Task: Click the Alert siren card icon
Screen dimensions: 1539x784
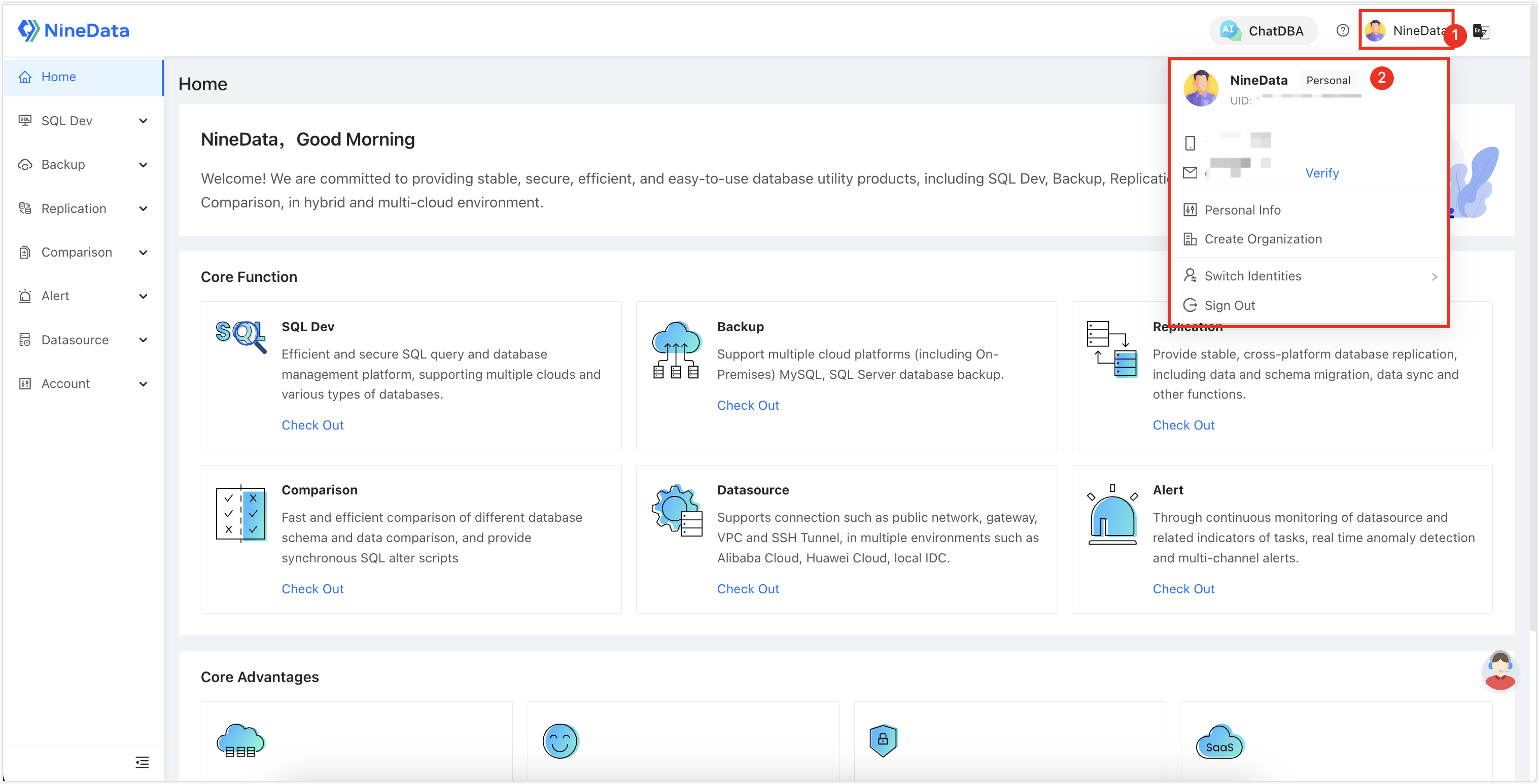Action: pyautogui.click(x=1112, y=514)
